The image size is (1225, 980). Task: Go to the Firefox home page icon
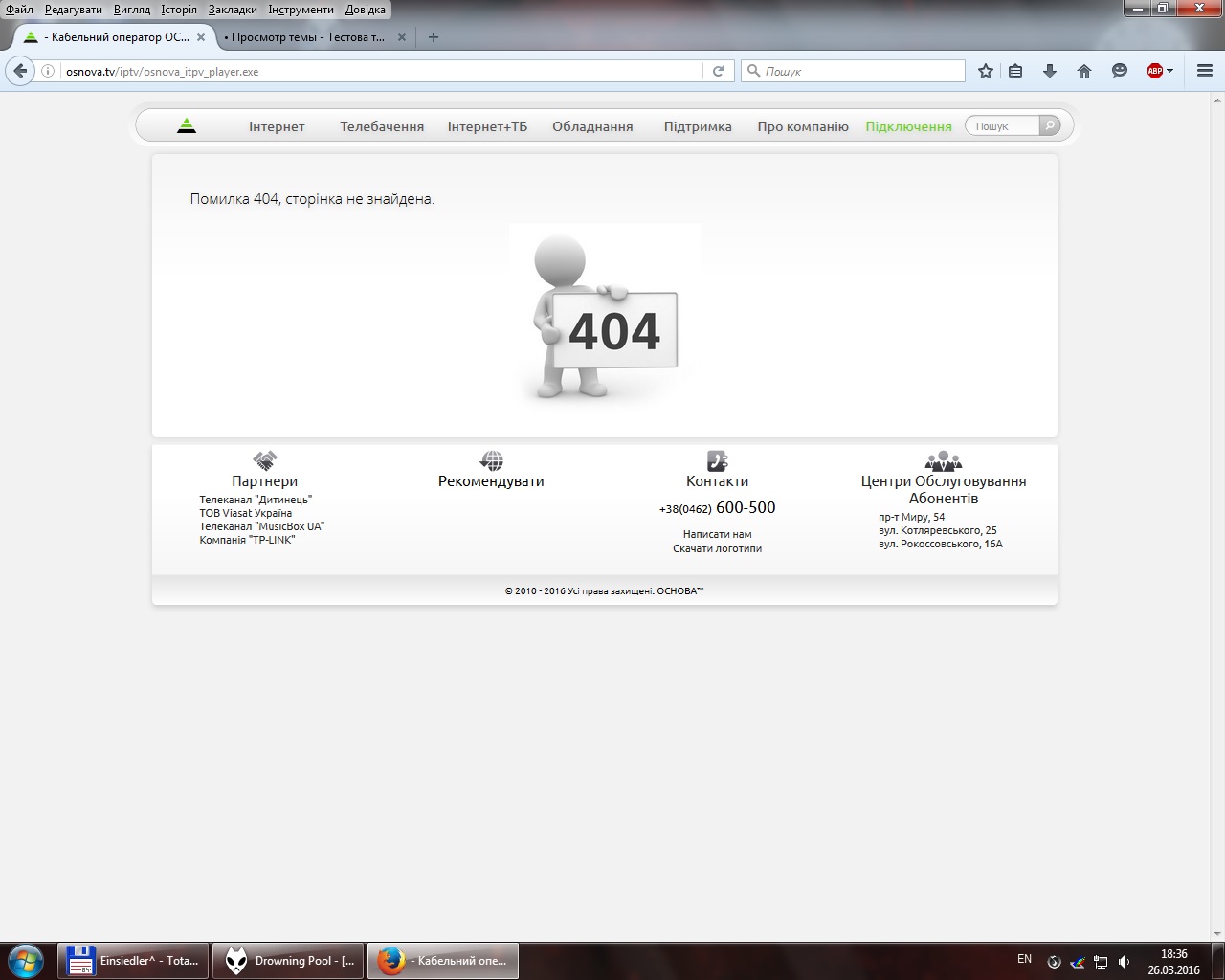1084,71
